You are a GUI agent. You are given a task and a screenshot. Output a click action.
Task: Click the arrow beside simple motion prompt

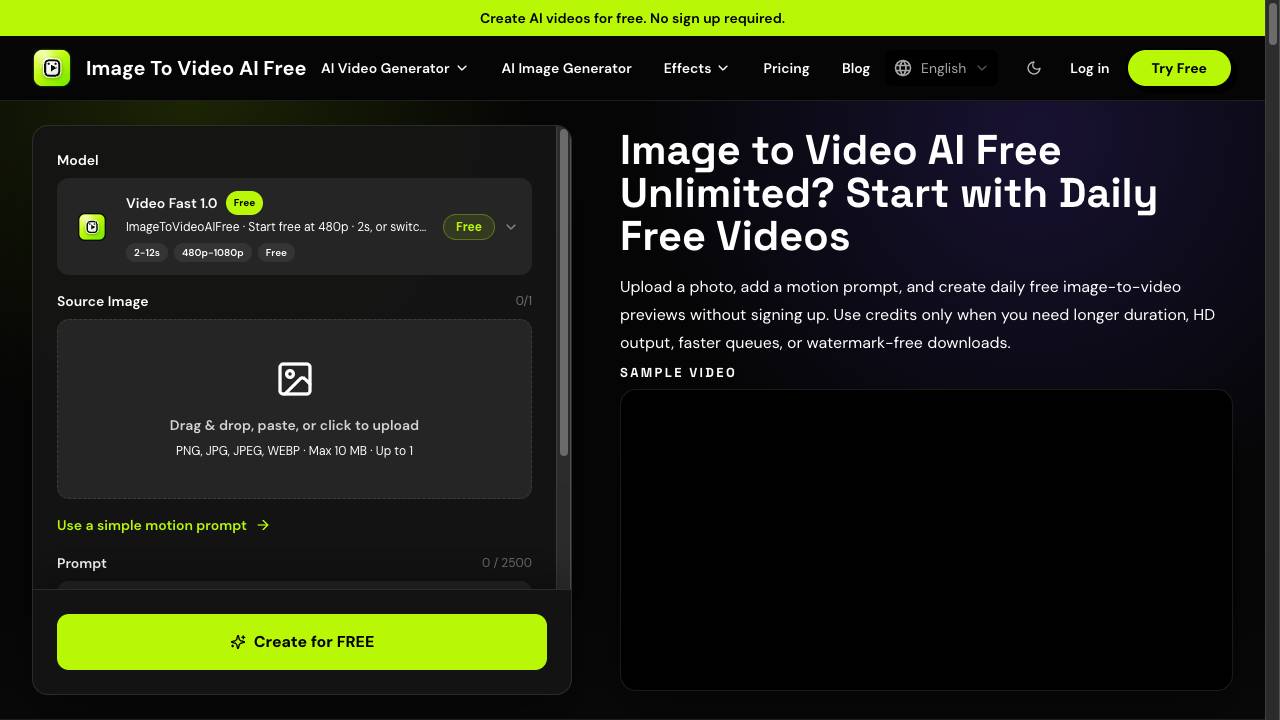pyautogui.click(x=263, y=525)
